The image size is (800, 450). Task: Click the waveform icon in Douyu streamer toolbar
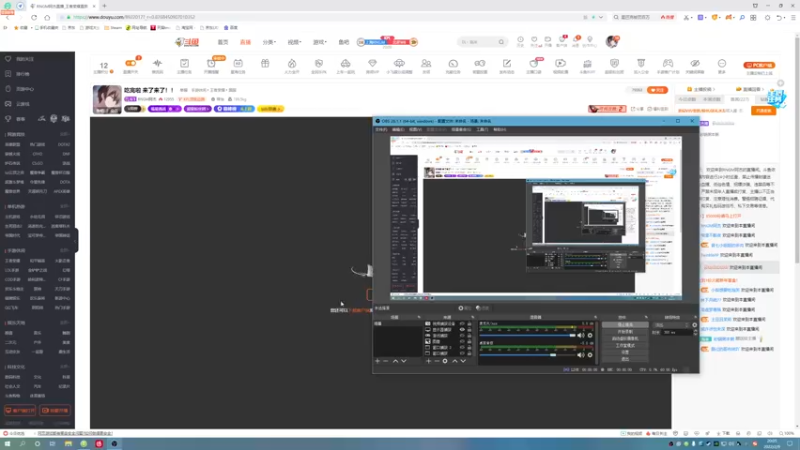point(157,63)
